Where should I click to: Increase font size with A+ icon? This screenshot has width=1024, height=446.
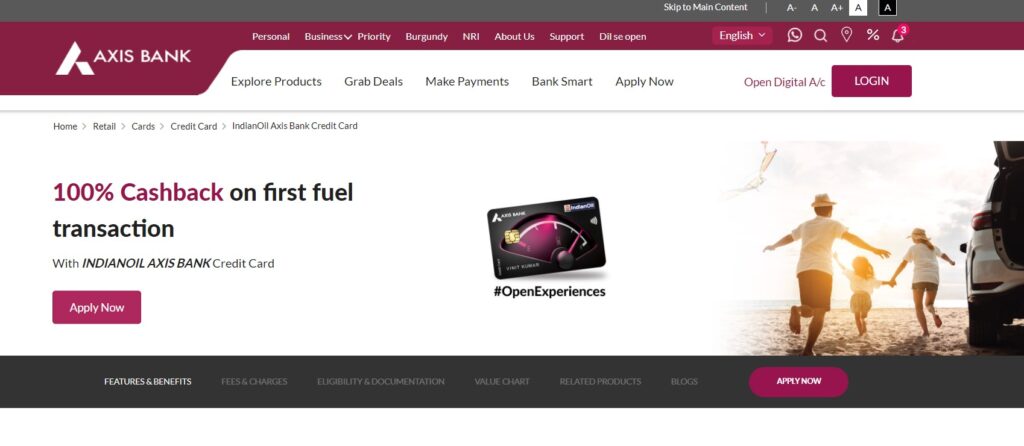click(x=837, y=8)
